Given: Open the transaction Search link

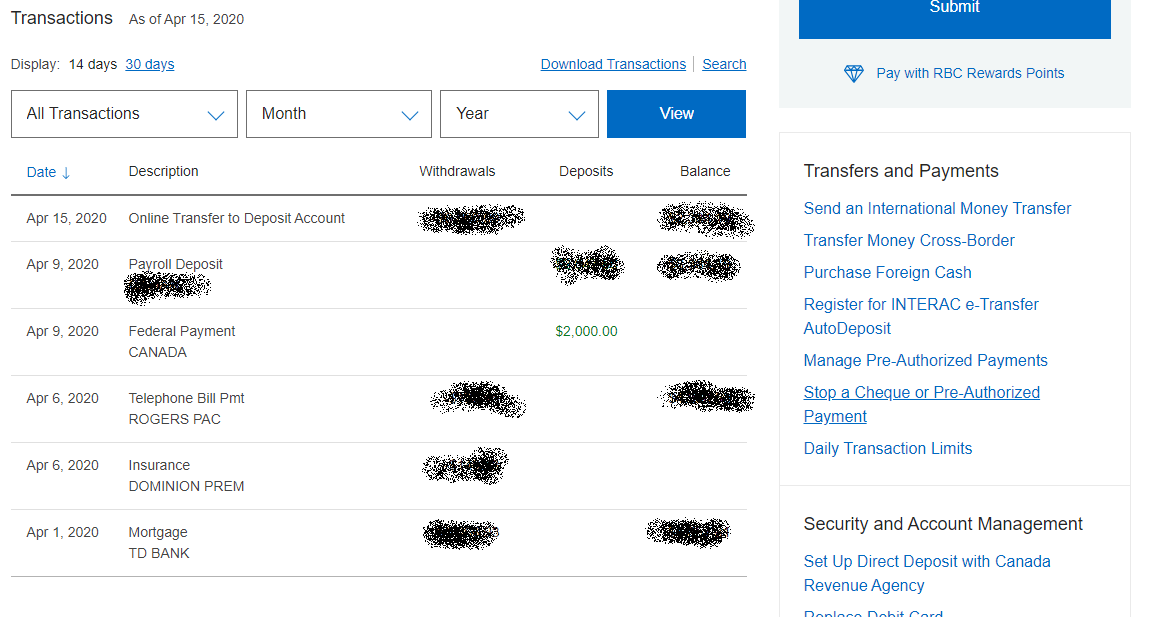Looking at the screenshot, I should pos(724,64).
